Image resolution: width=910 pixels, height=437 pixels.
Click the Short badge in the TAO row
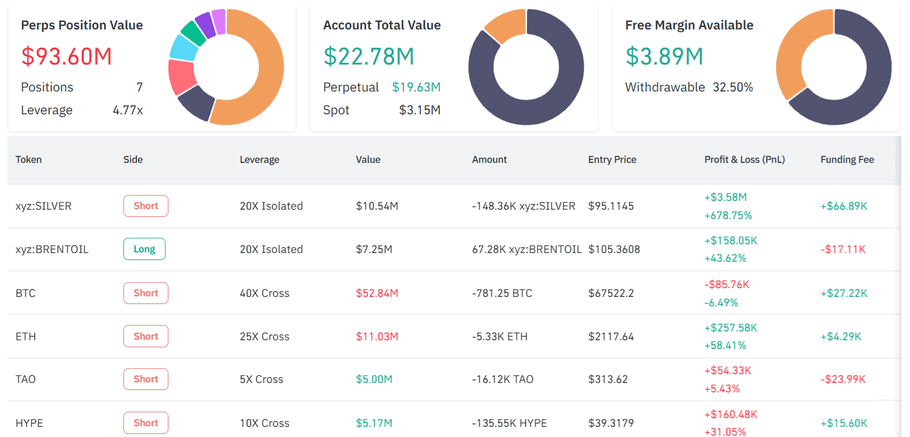point(145,379)
